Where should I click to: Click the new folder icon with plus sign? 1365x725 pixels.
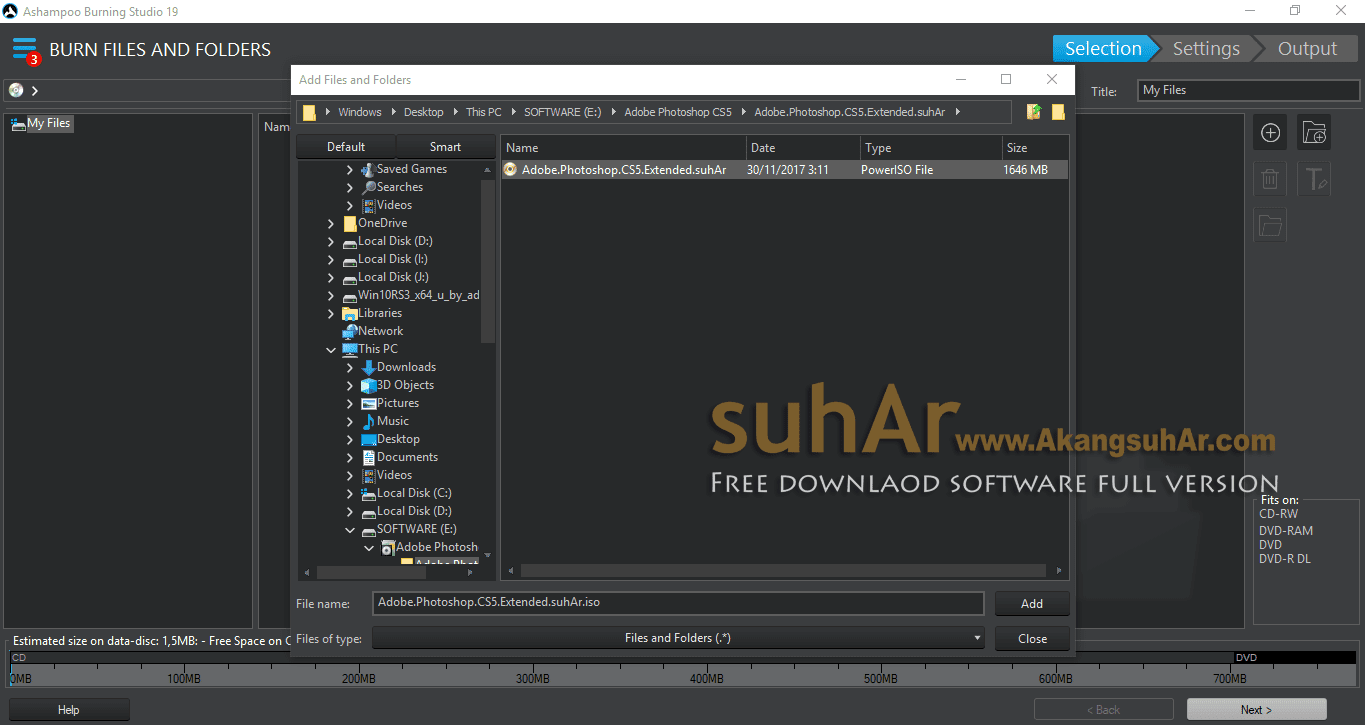(1314, 133)
